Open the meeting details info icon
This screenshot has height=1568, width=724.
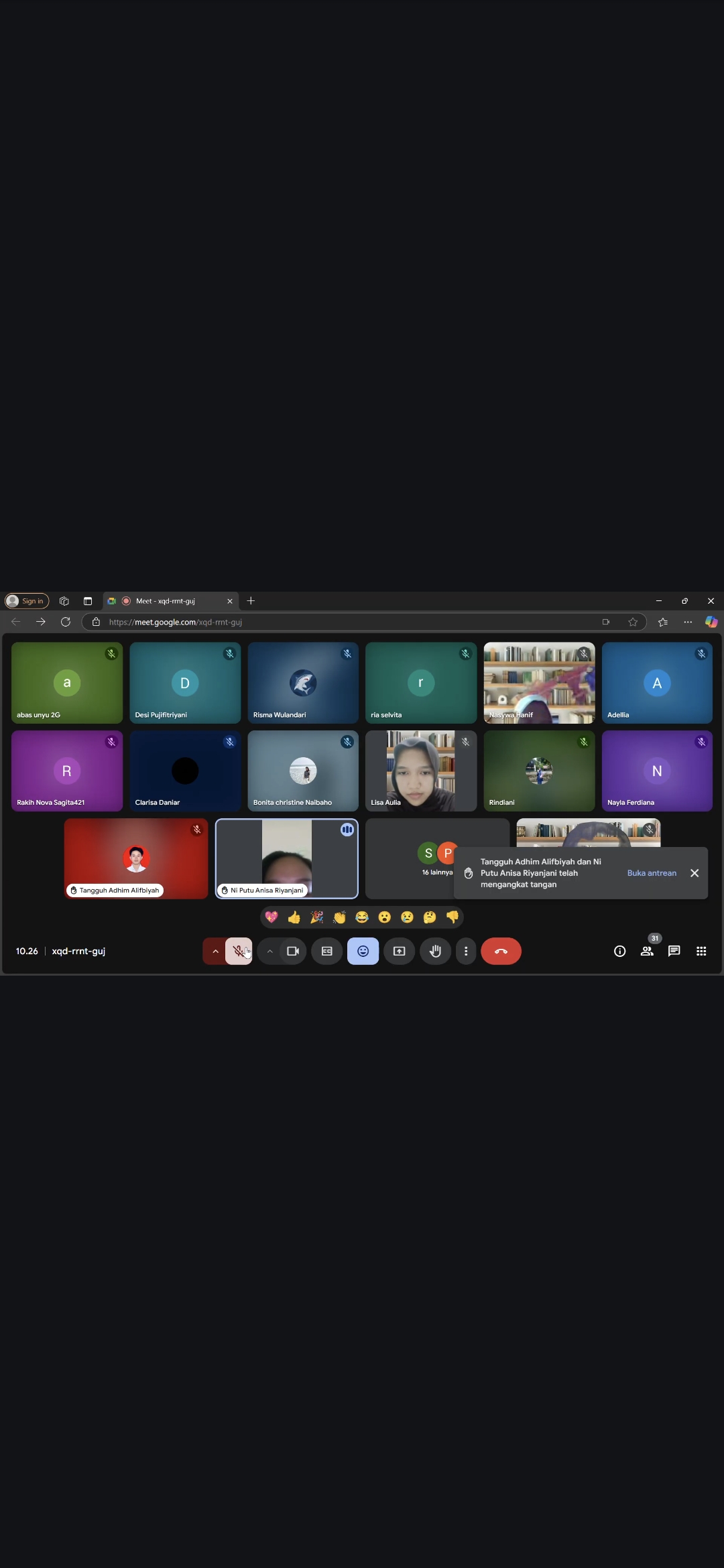pos(619,951)
